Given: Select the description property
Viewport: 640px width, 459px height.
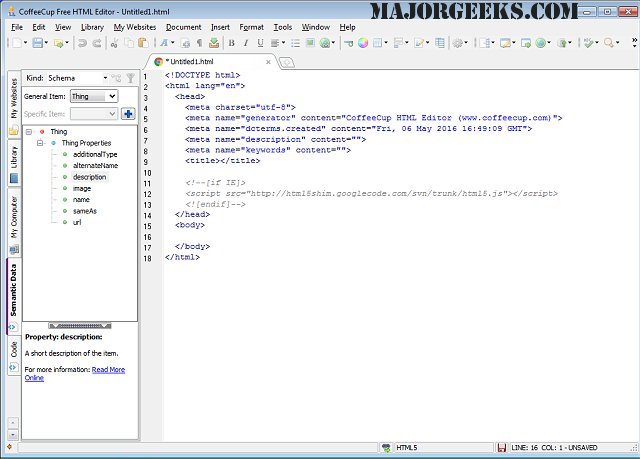Looking at the screenshot, I should (89, 177).
